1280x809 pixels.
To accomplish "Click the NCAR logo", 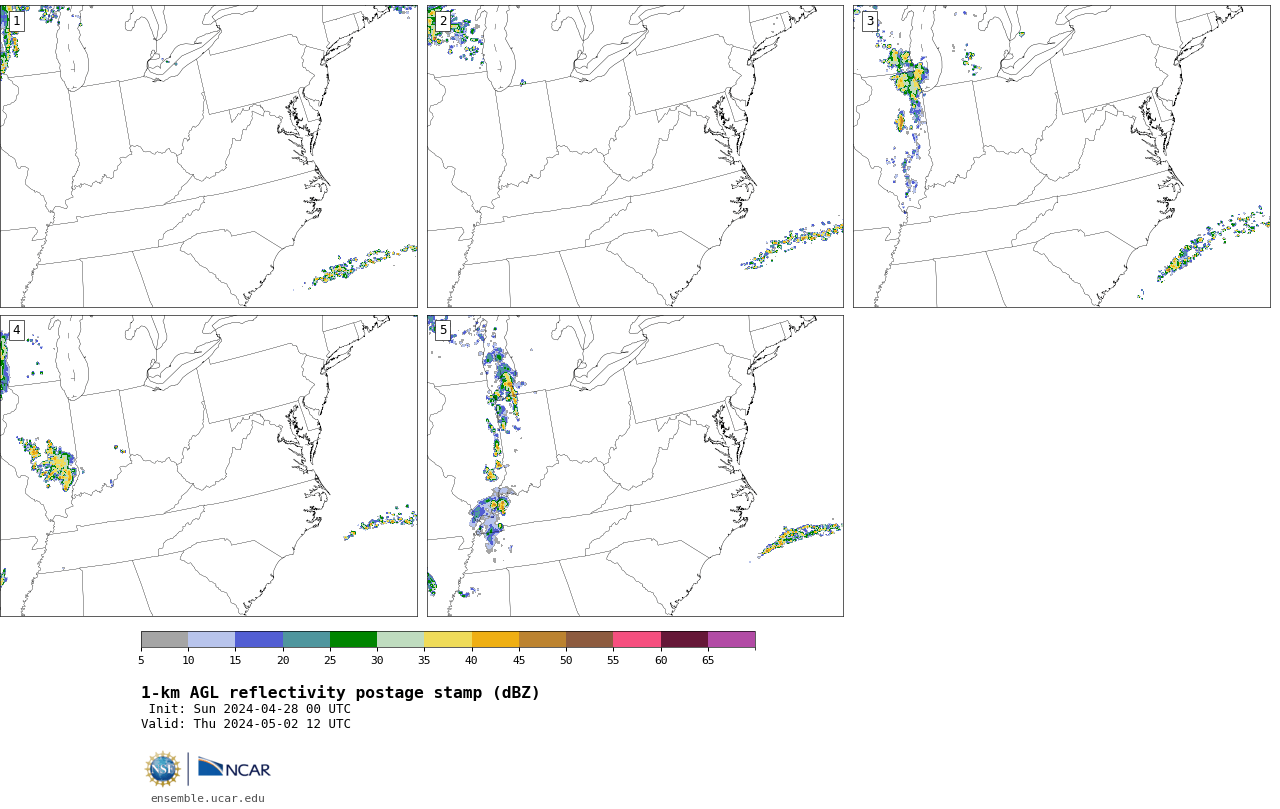I will pos(234,768).
